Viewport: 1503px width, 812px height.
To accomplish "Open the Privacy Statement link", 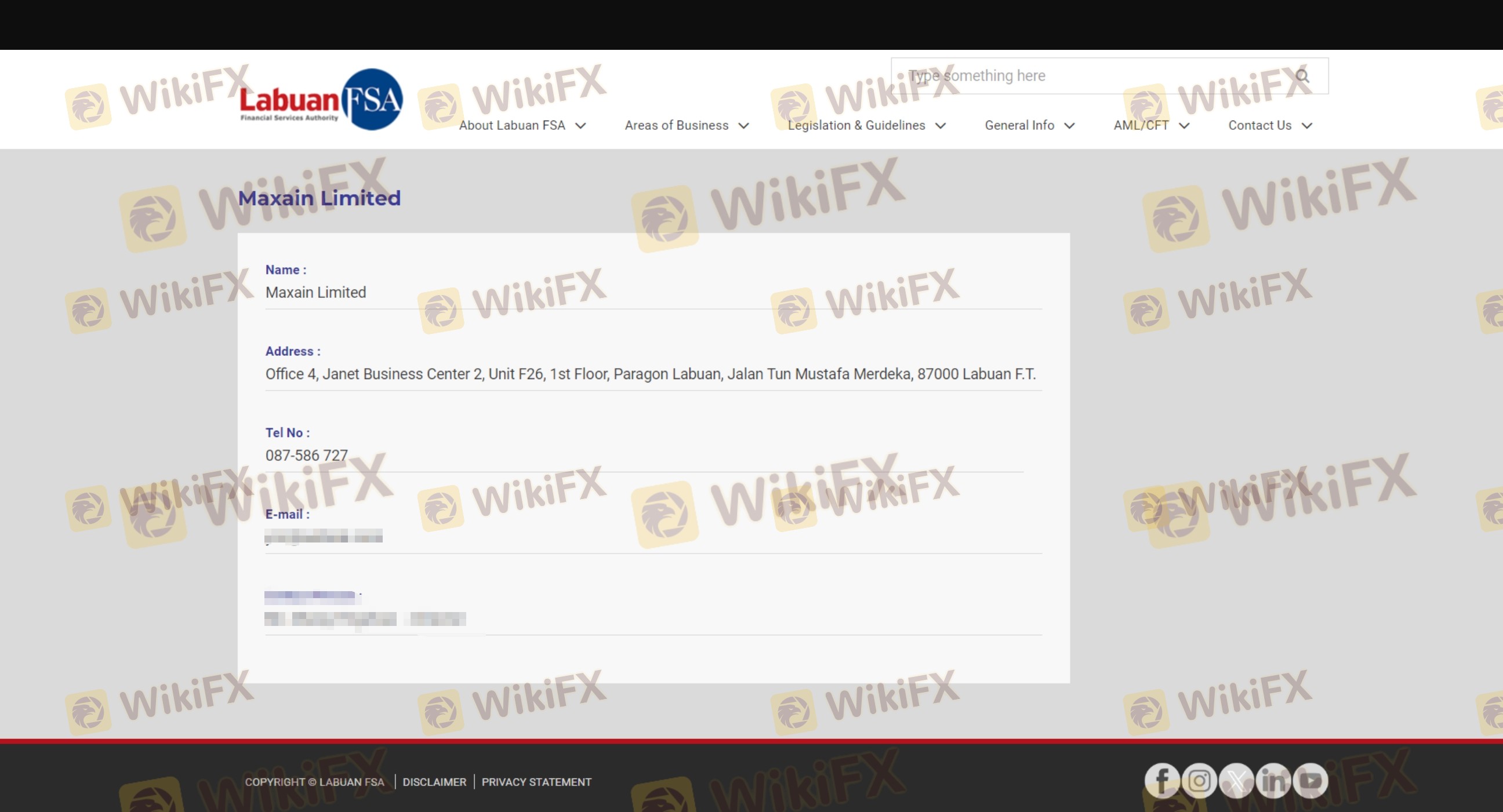I will [x=536, y=782].
